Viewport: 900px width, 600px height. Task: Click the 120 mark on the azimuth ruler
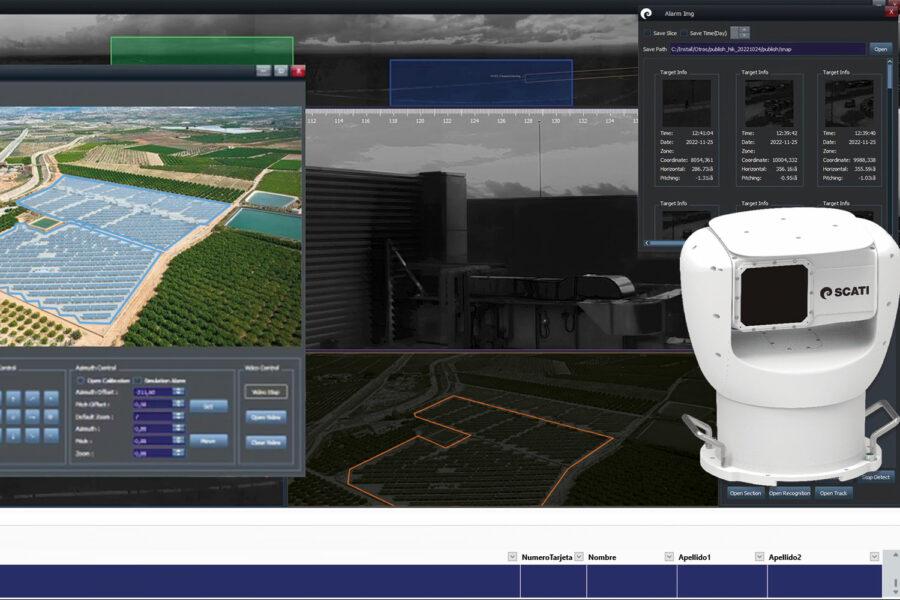pos(420,121)
